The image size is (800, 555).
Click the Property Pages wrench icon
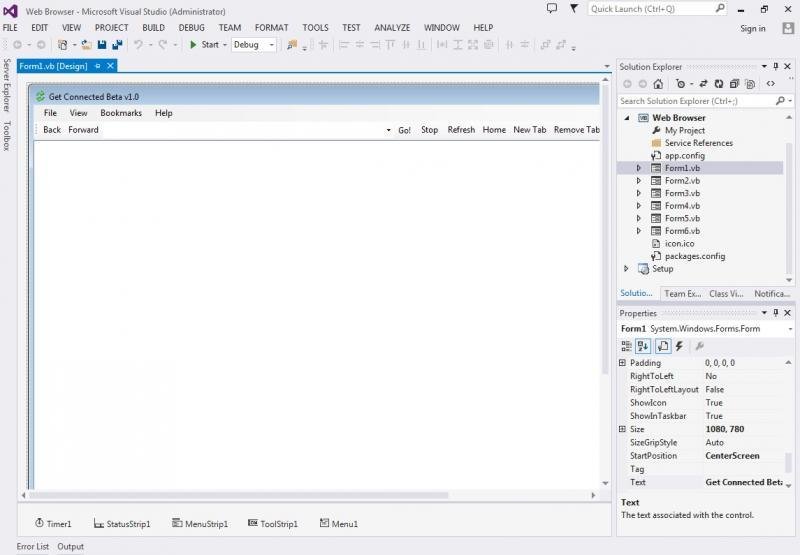(699, 346)
